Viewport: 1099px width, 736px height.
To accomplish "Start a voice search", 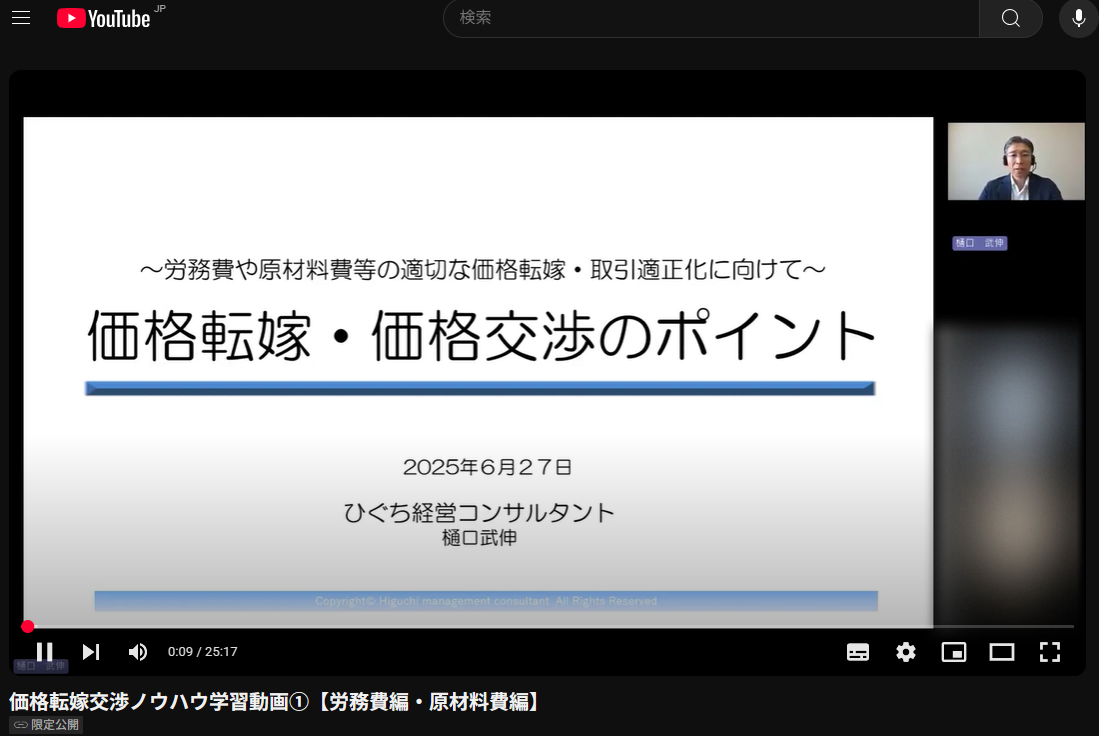I will (x=1076, y=18).
